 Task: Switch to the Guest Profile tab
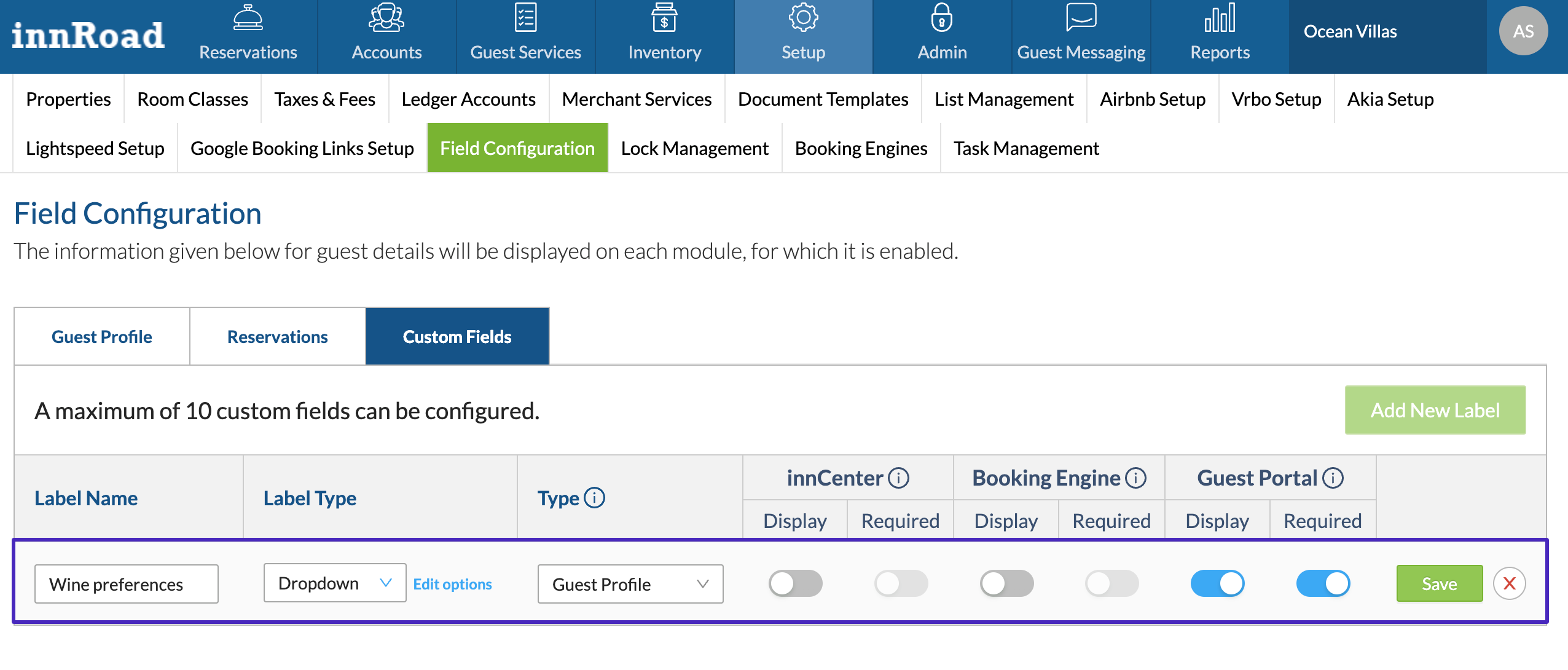(x=102, y=337)
